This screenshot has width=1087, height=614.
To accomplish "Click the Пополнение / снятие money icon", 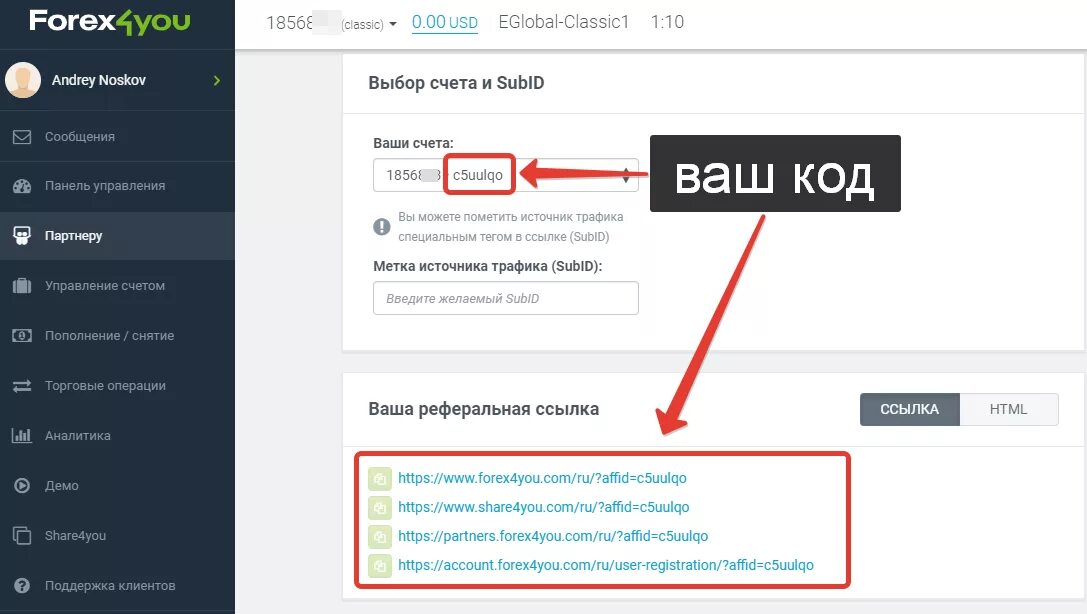I will tap(22, 335).
